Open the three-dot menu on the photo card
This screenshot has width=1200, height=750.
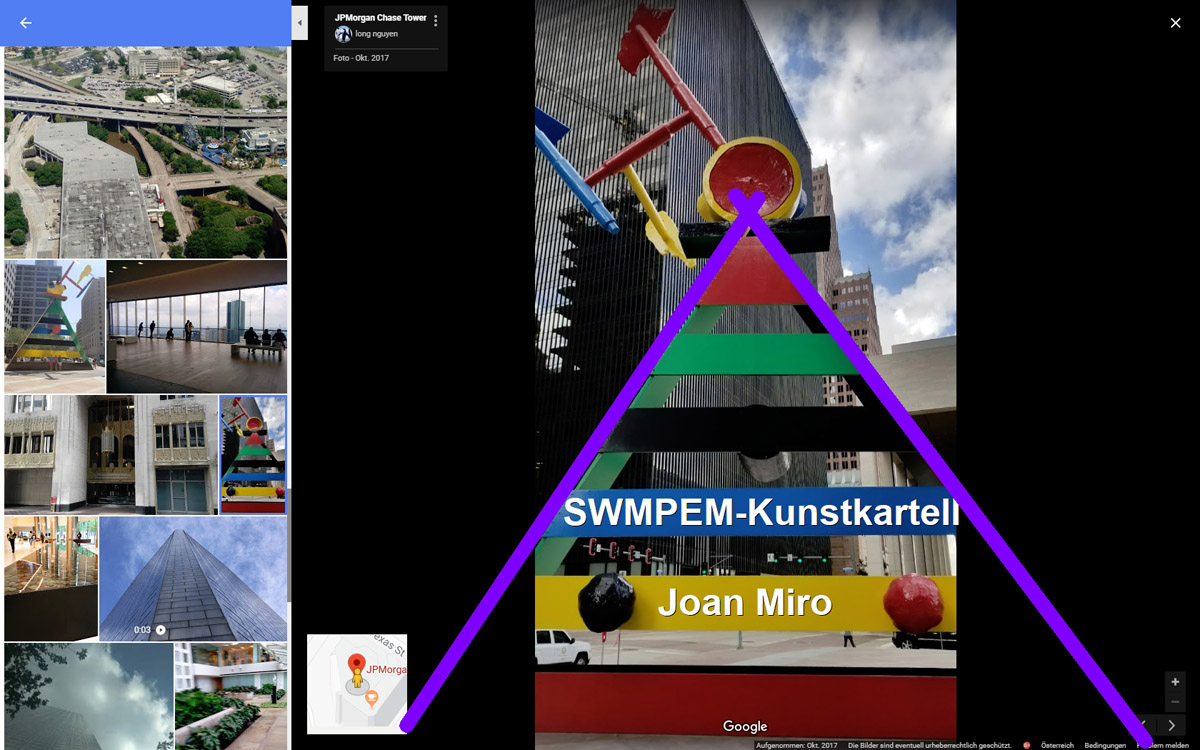[x=436, y=20]
